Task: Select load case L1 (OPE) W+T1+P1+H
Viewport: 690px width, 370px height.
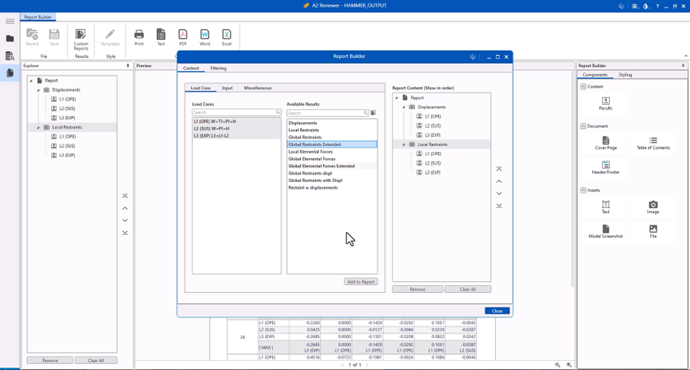Action: pos(236,121)
